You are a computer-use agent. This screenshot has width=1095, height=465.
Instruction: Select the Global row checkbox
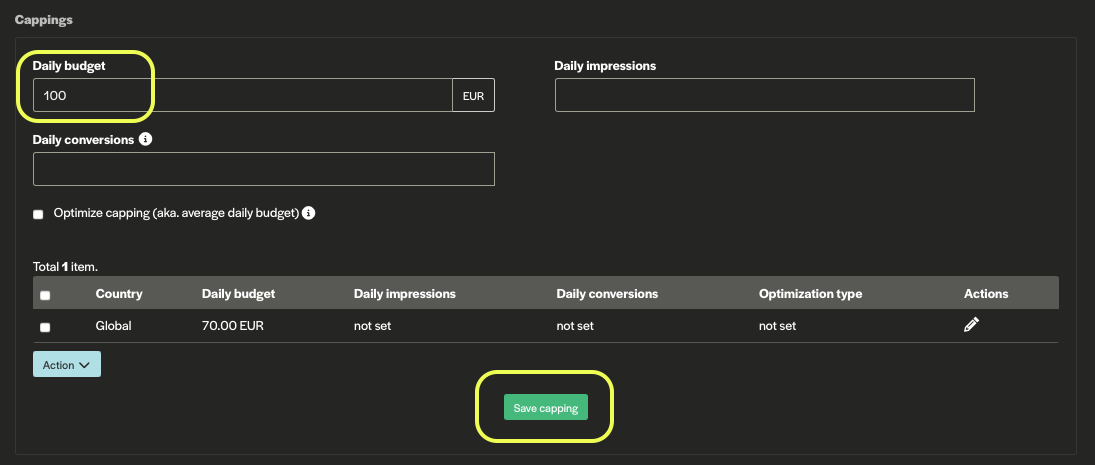click(45, 327)
